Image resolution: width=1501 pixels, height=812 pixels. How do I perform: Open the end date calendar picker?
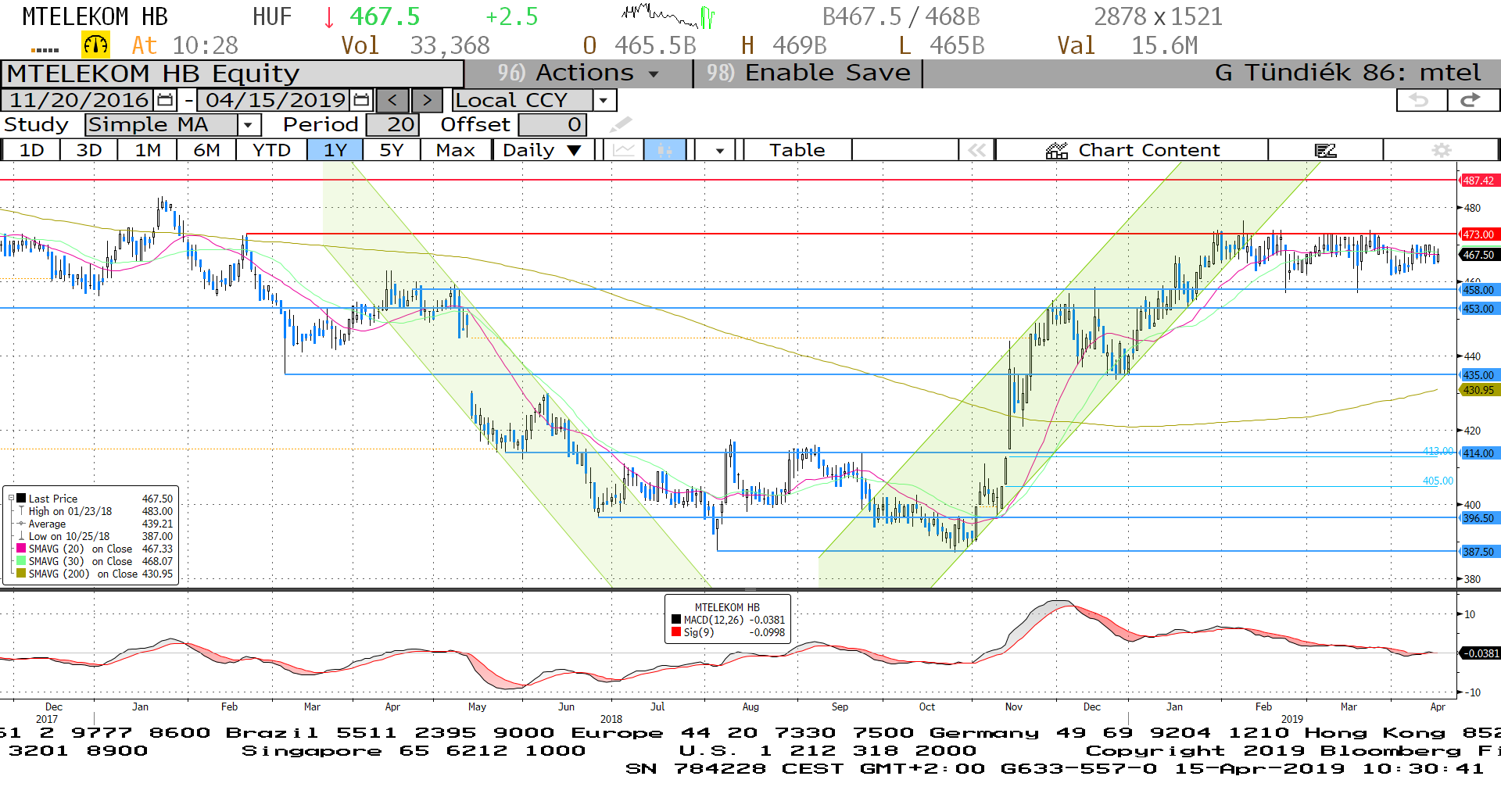pyautogui.click(x=361, y=100)
